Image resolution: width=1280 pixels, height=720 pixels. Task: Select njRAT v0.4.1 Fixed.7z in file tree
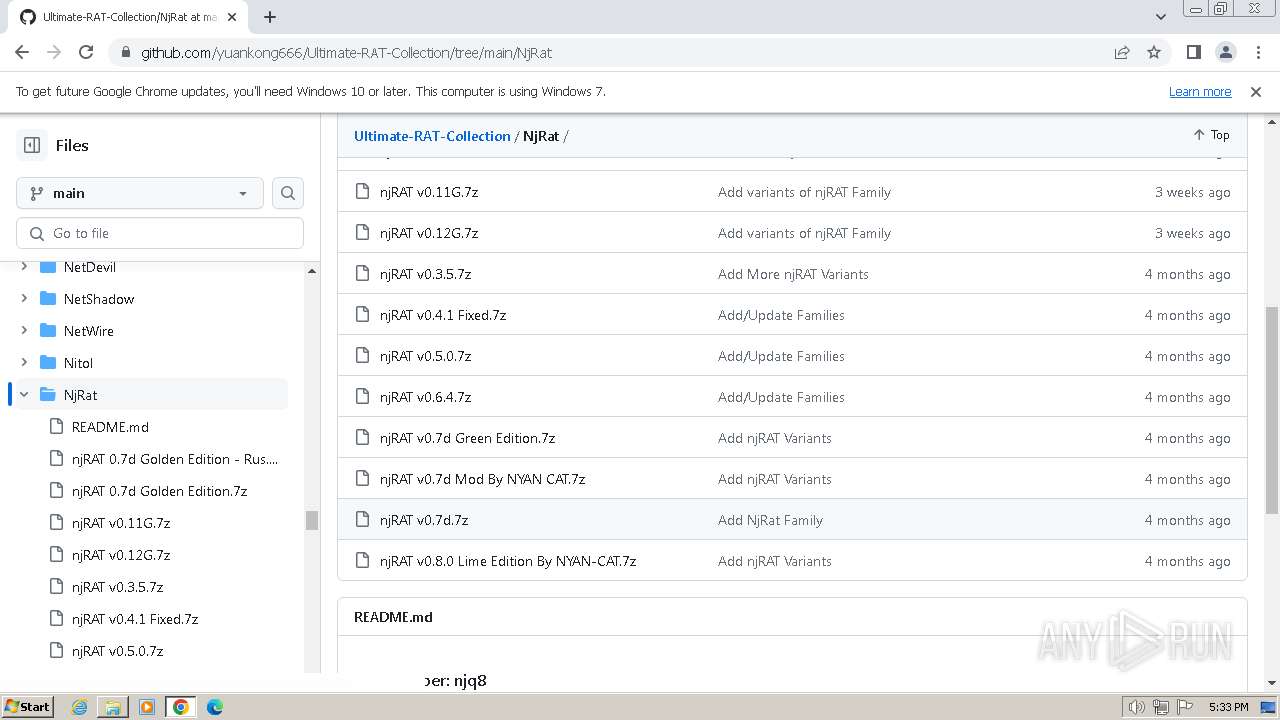pos(135,619)
